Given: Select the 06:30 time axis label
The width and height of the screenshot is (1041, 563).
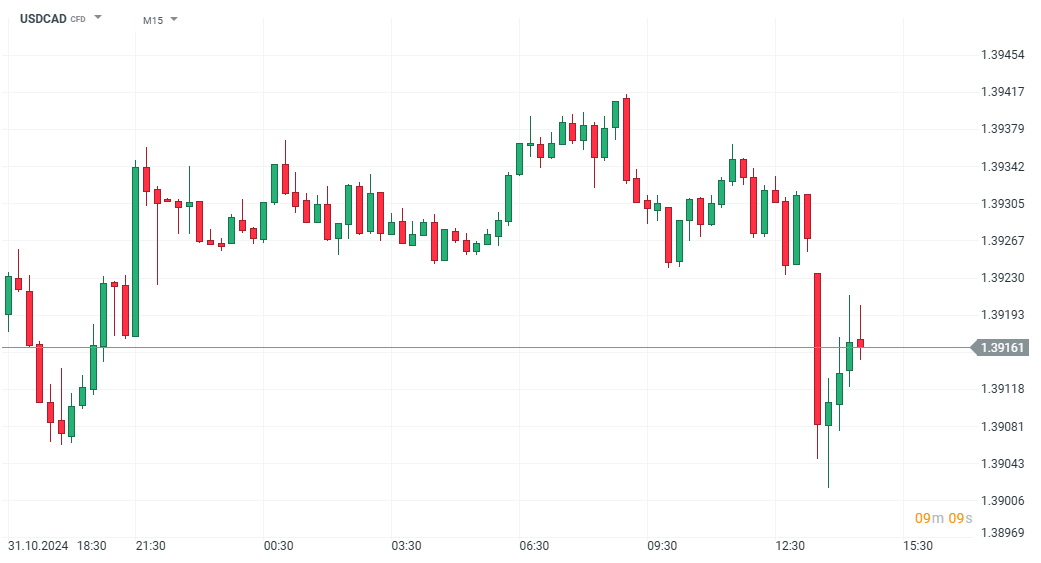Looking at the screenshot, I should 534,546.
